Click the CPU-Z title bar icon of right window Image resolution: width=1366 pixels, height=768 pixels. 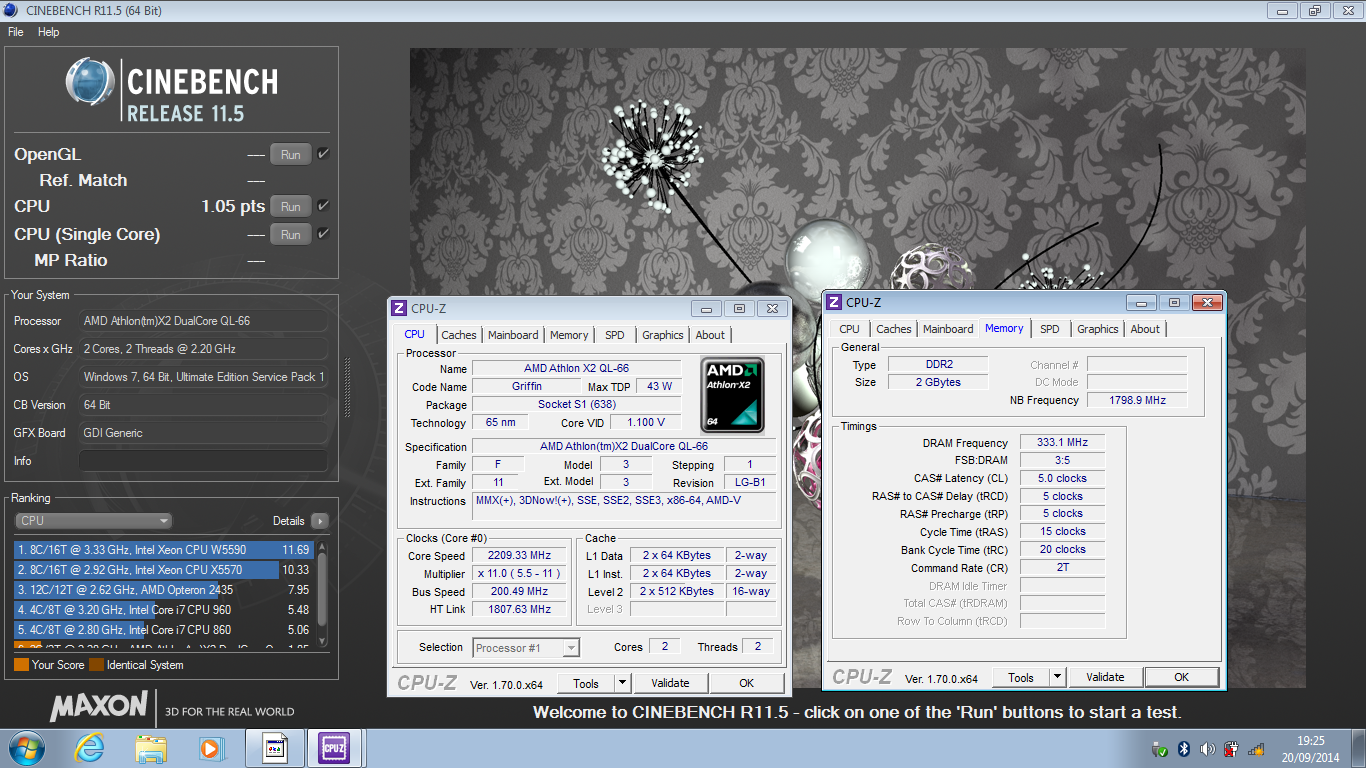(x=834, y=302)
